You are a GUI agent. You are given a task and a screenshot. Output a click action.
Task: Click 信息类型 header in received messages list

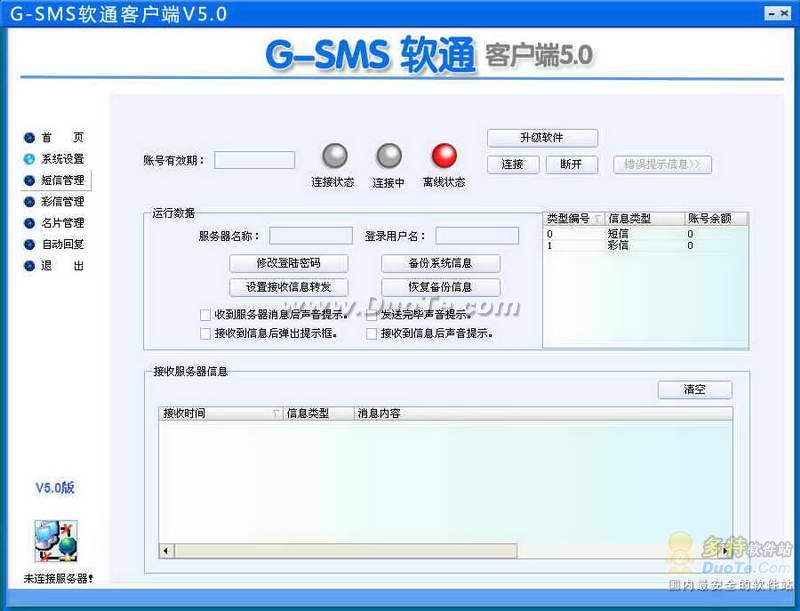(x=318, y=414)
